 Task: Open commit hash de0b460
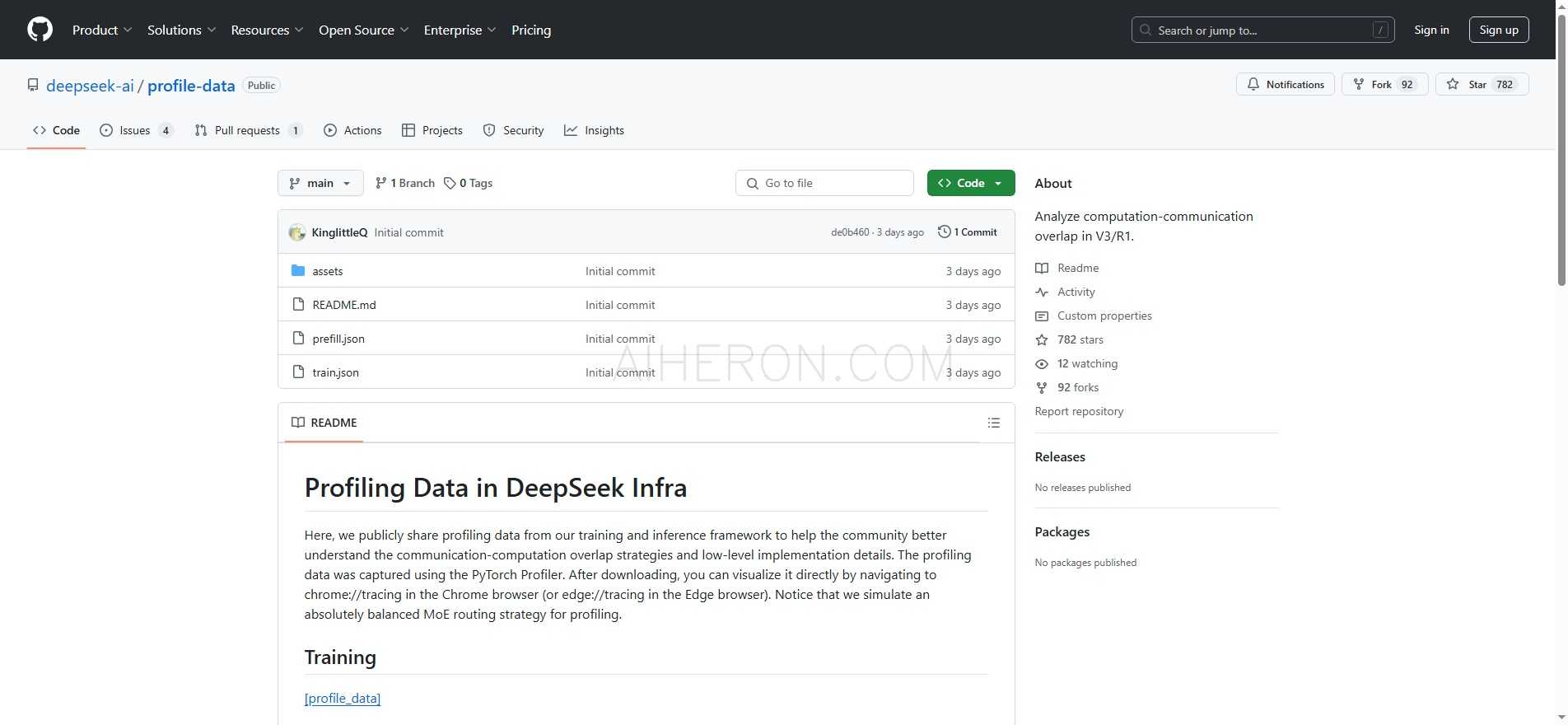tap(850, 232)
